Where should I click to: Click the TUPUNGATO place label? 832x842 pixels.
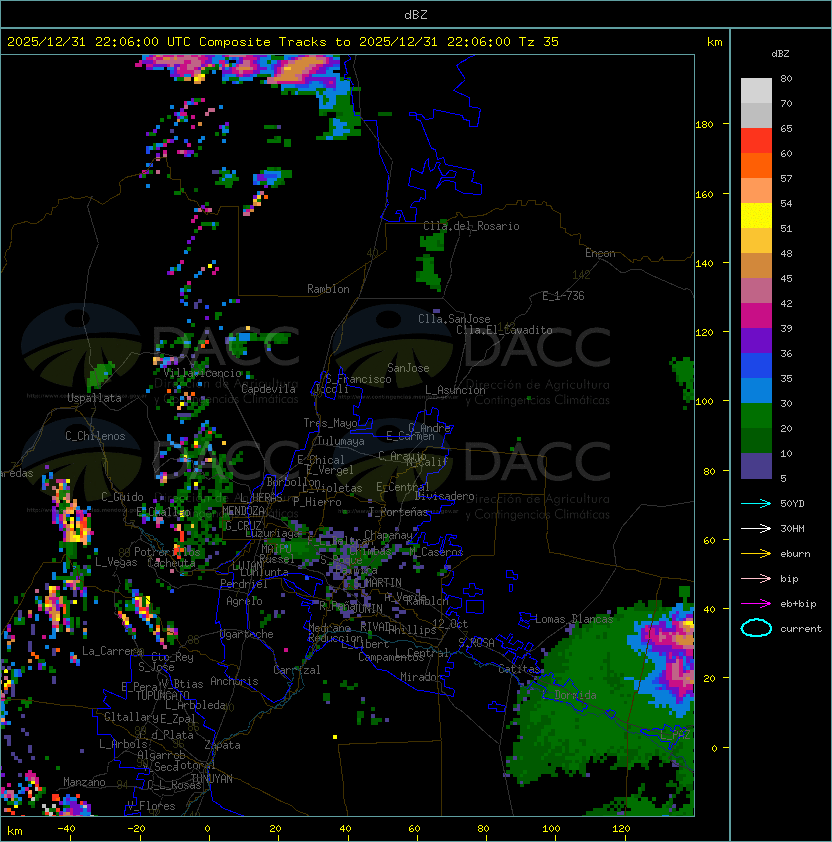click(163, 695)
